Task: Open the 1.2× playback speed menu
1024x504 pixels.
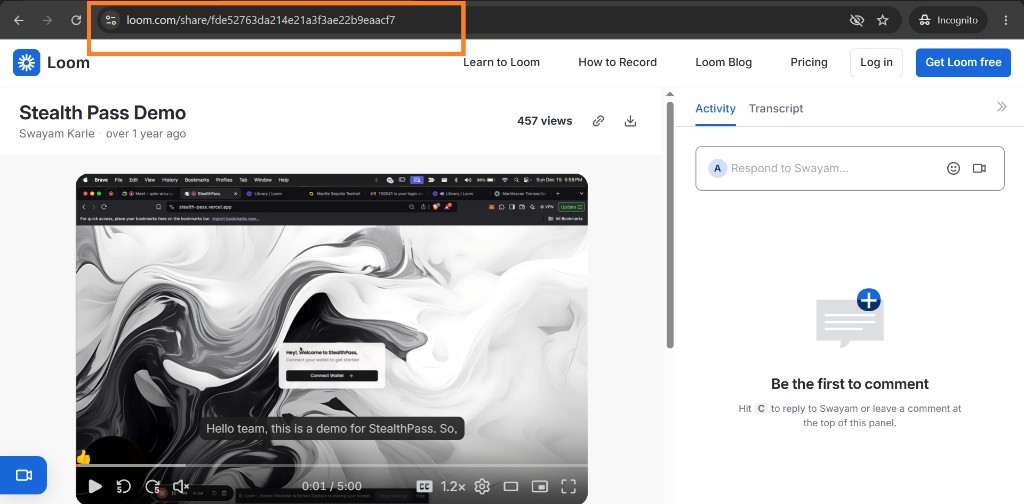Action: click(x=453, y=486)
